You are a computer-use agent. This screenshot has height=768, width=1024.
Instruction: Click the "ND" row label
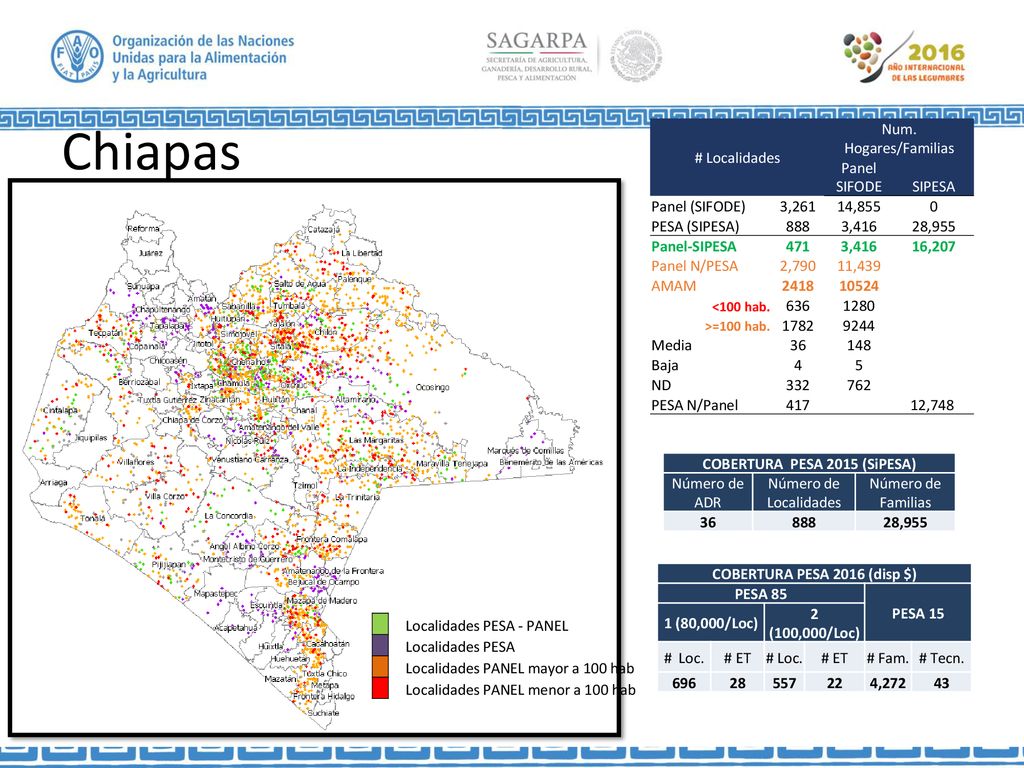tap(661, 385)
